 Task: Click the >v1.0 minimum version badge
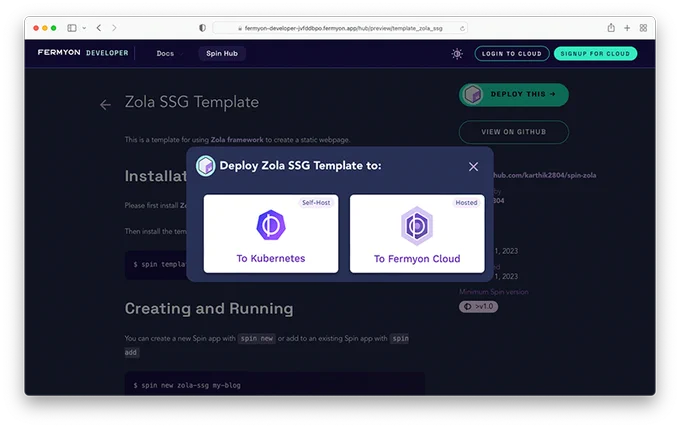coord(478,307)
